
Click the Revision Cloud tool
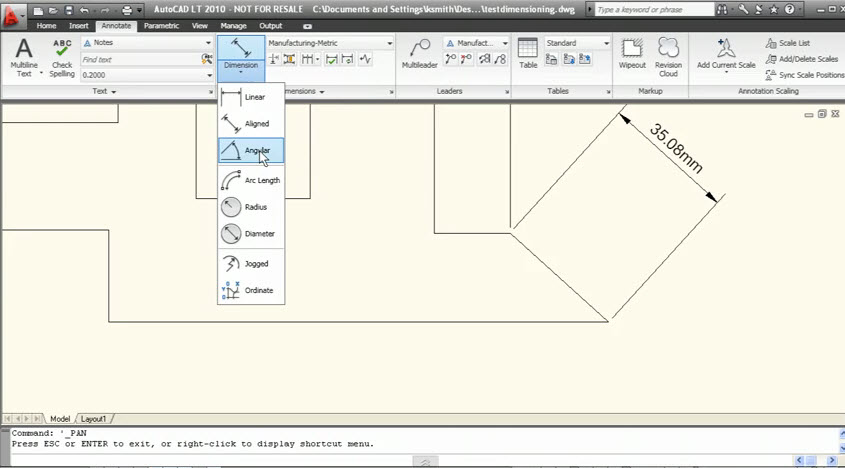668,57
